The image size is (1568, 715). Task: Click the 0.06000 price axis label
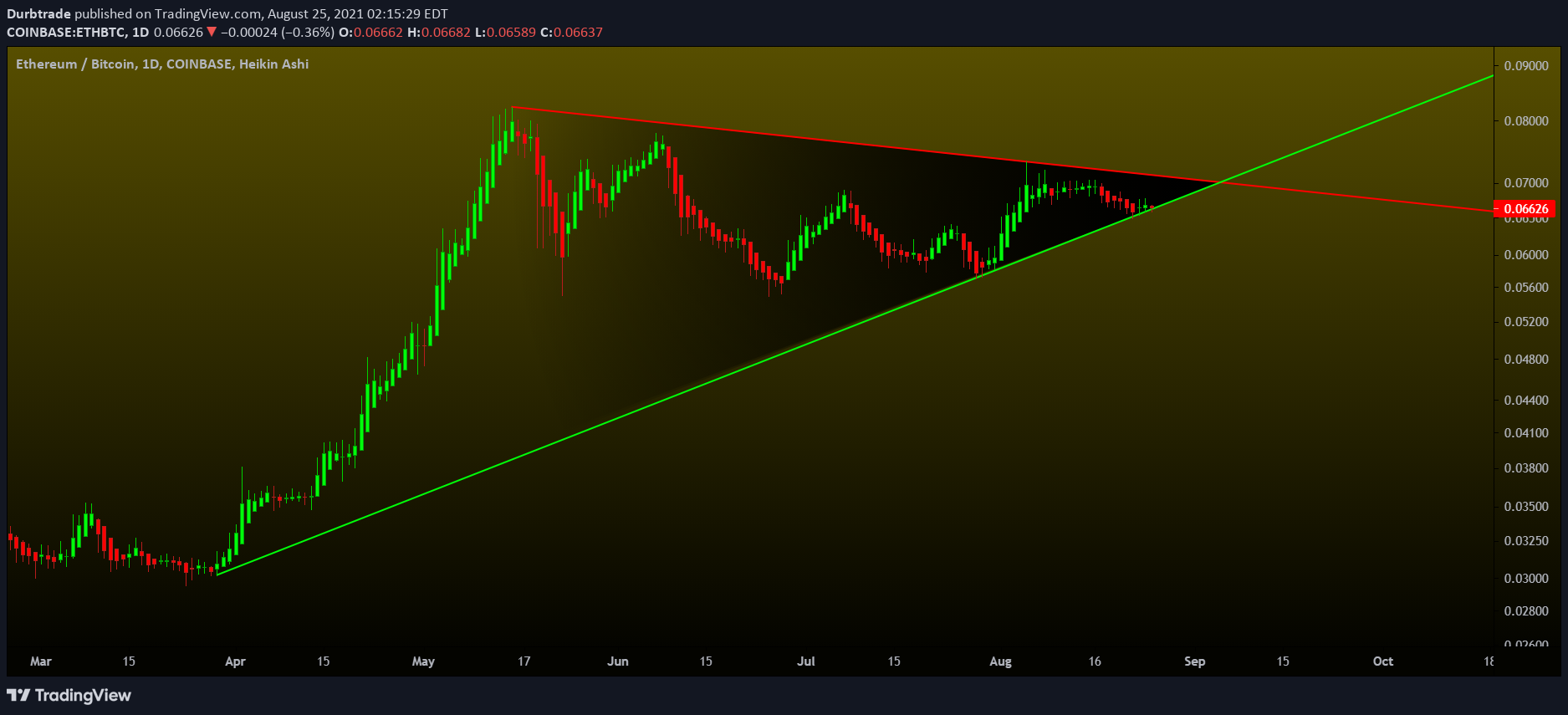[1526, 254]
